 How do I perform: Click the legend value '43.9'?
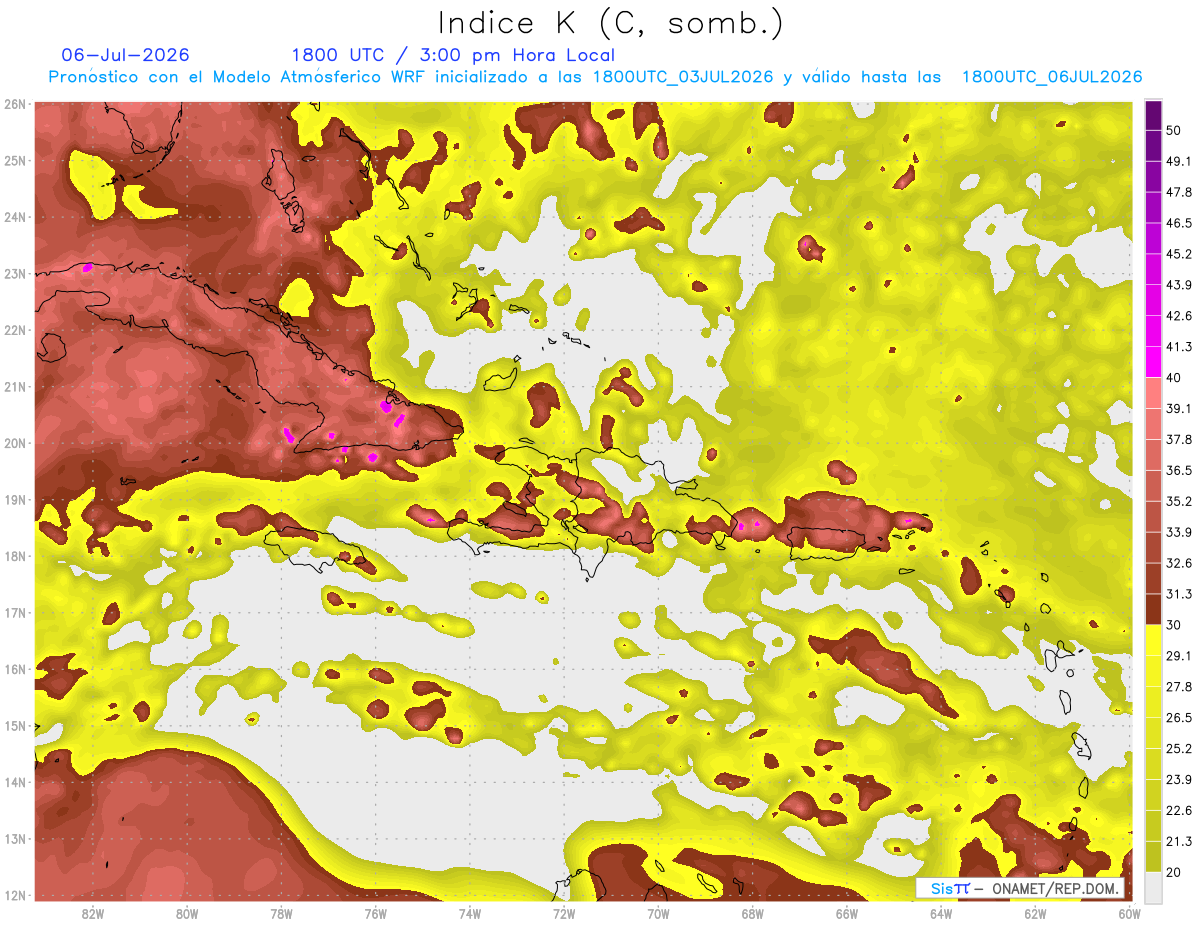pyautogui.click(x=1178, y=284)
